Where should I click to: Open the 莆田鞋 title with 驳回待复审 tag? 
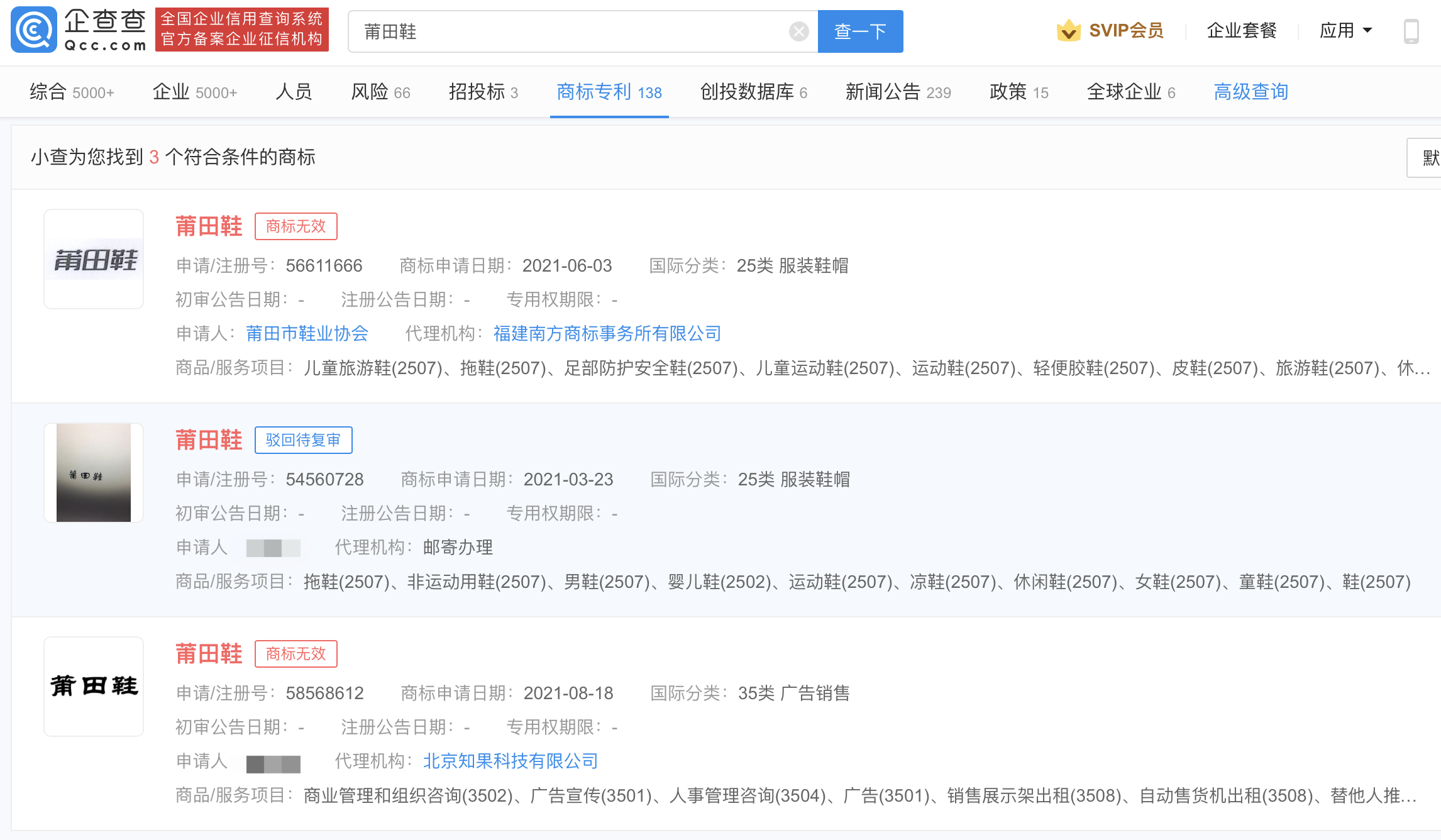pos(209,440)
